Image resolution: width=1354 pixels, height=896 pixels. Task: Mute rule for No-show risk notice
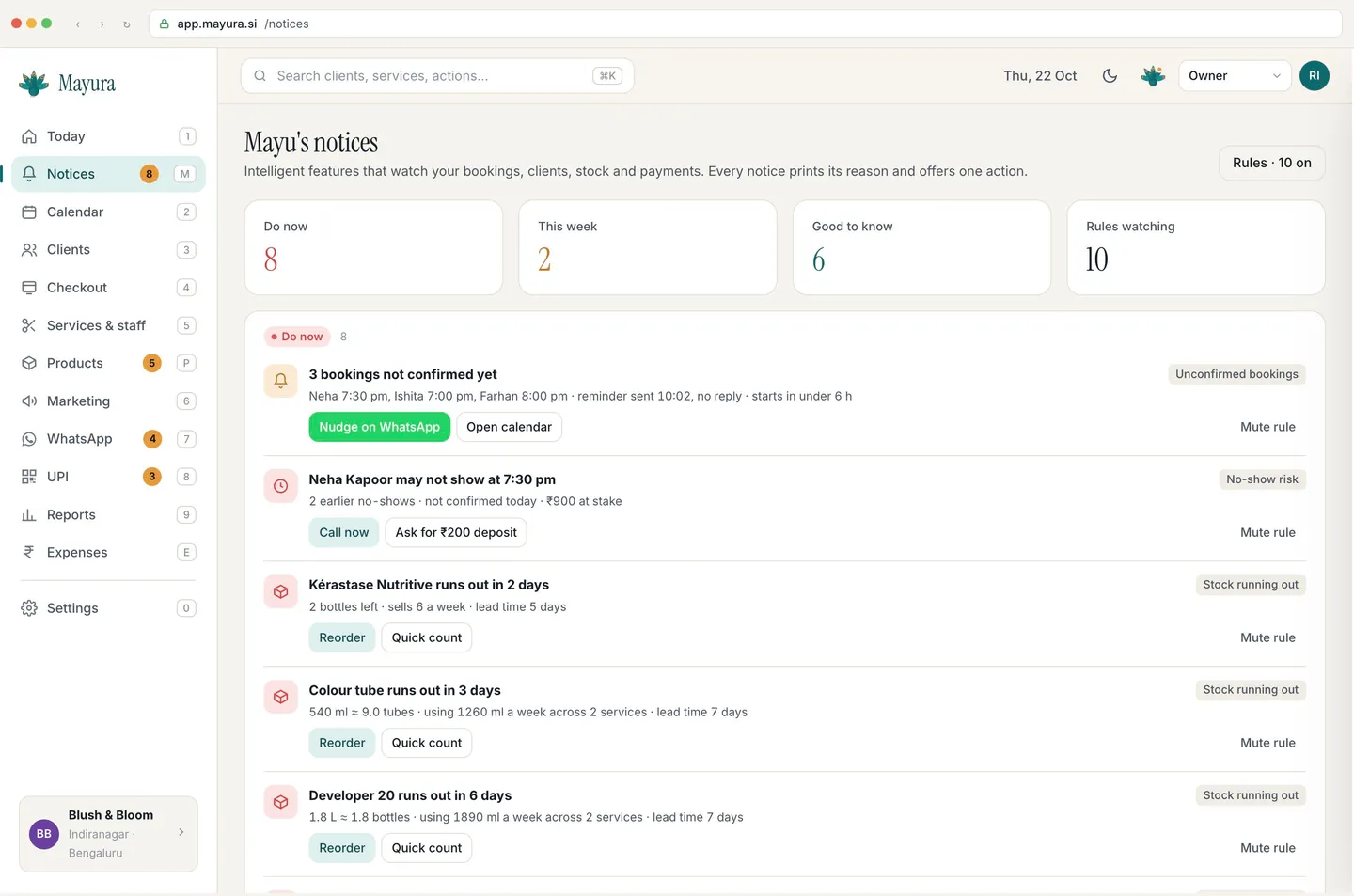(x=1267, y=532)
